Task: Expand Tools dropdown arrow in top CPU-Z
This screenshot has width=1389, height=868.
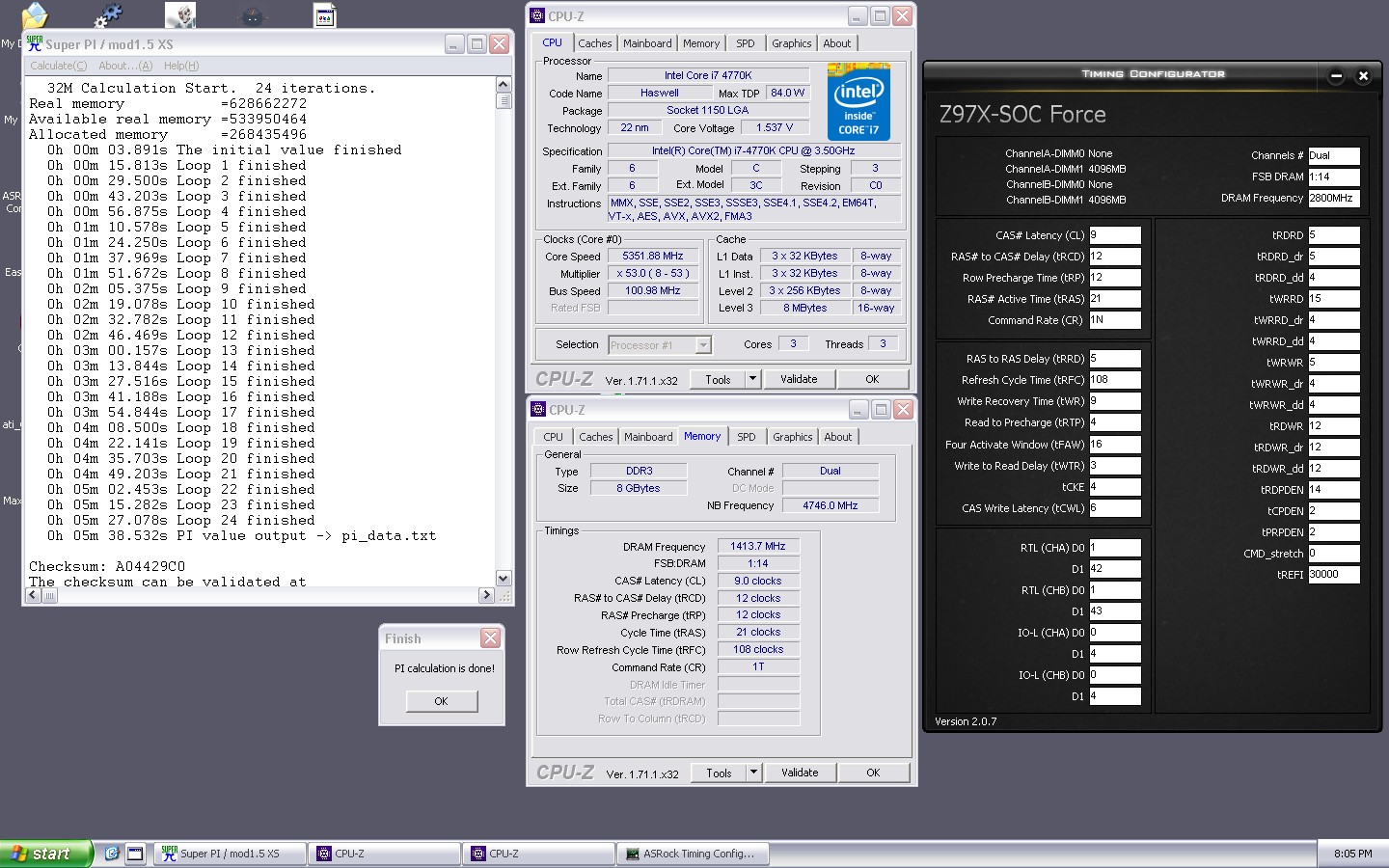Action: [752, 379]
